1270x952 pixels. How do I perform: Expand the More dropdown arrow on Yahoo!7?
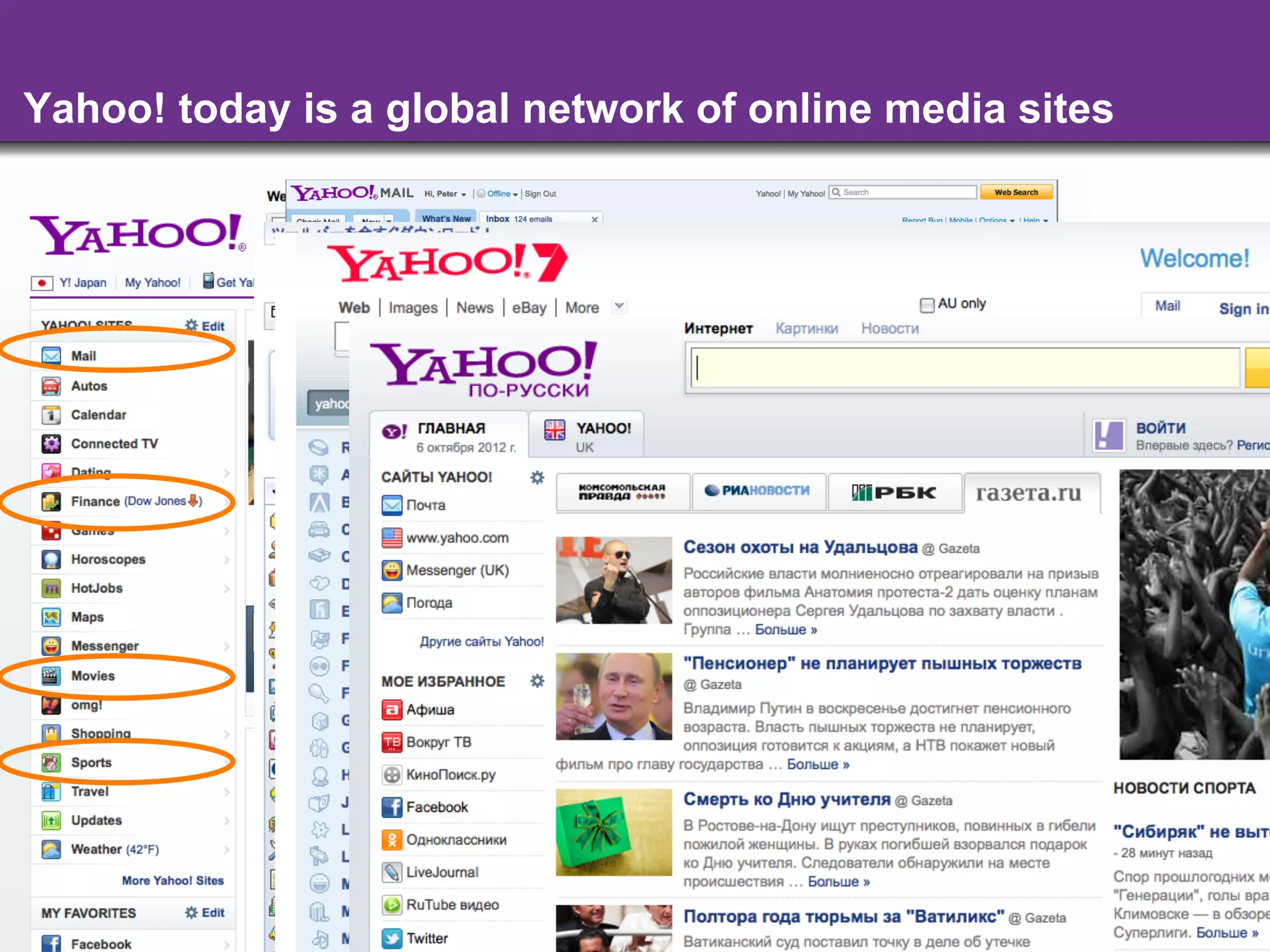tap(619, 307)
